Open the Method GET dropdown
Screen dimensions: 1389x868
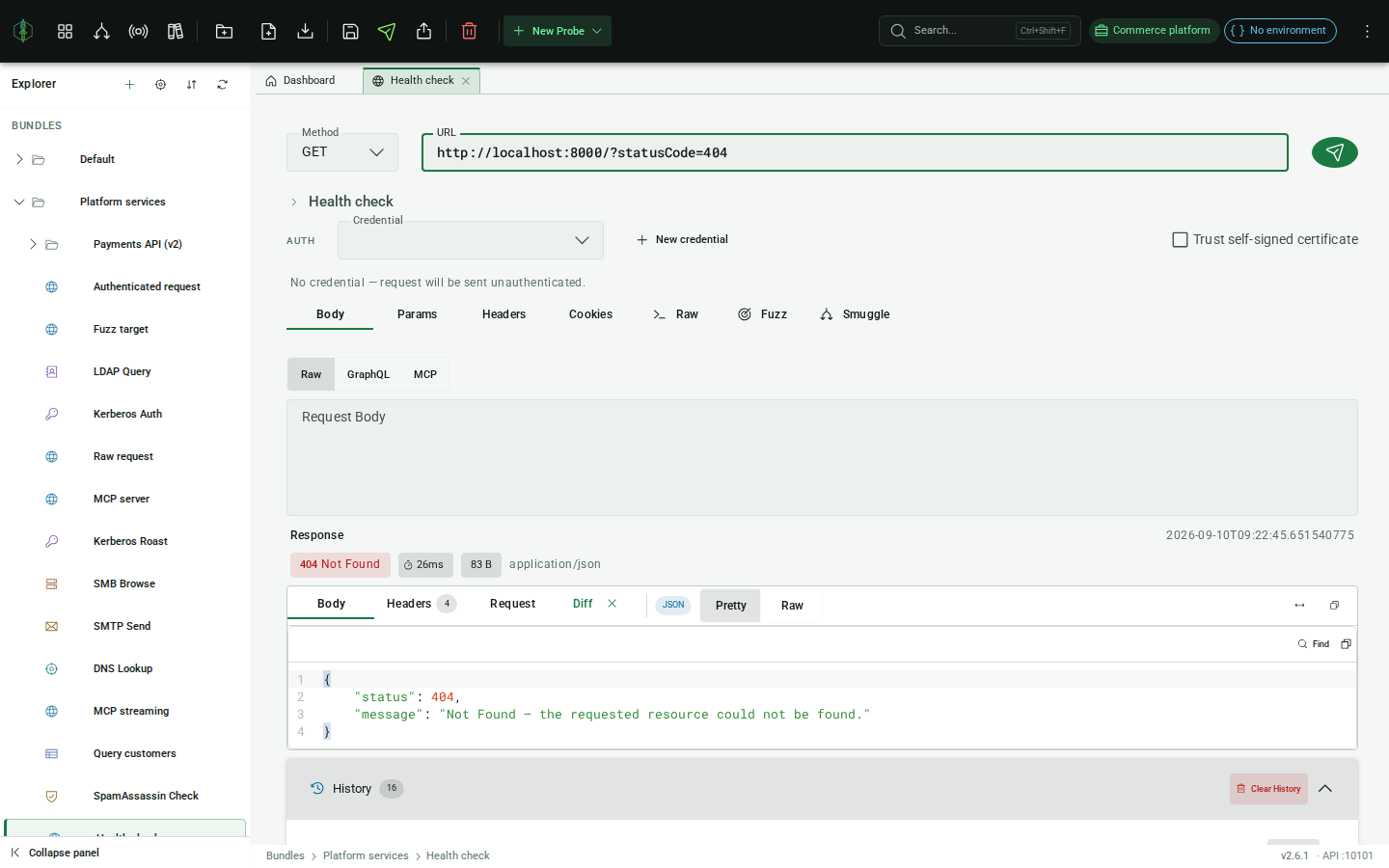(342, 152)
